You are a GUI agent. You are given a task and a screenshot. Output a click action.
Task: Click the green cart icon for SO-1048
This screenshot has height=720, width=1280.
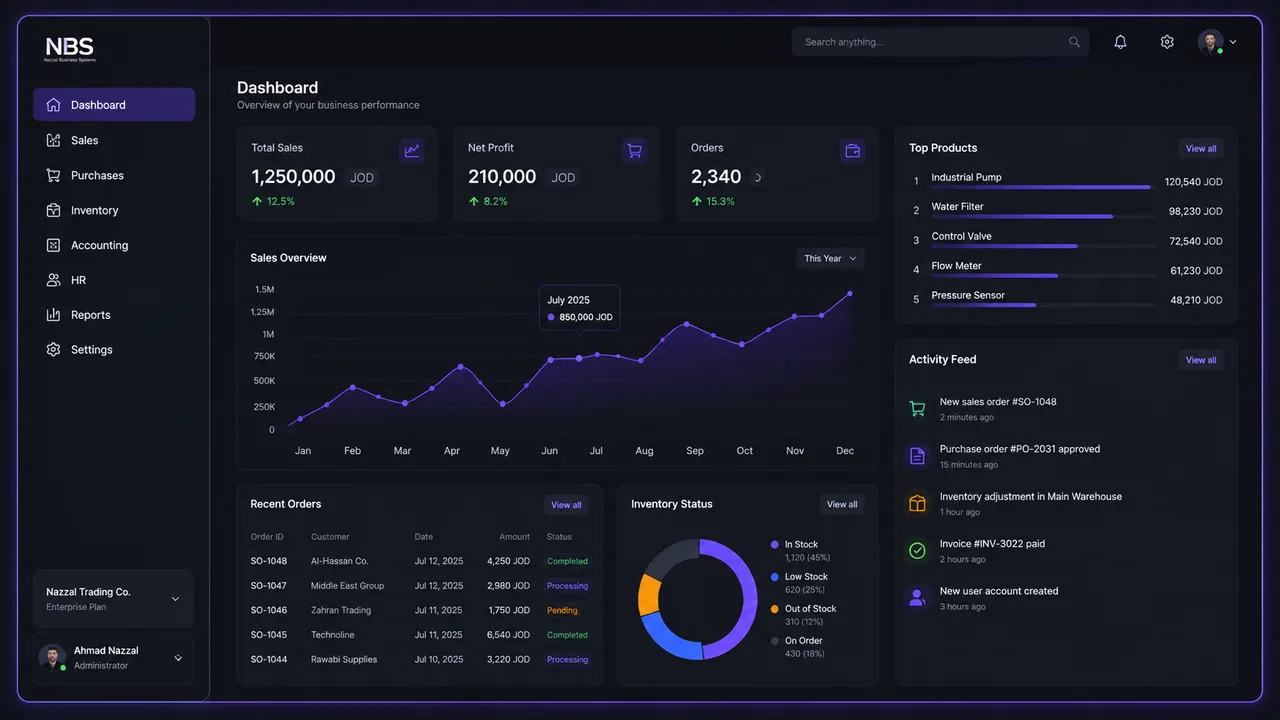click(x=917, y=409)
